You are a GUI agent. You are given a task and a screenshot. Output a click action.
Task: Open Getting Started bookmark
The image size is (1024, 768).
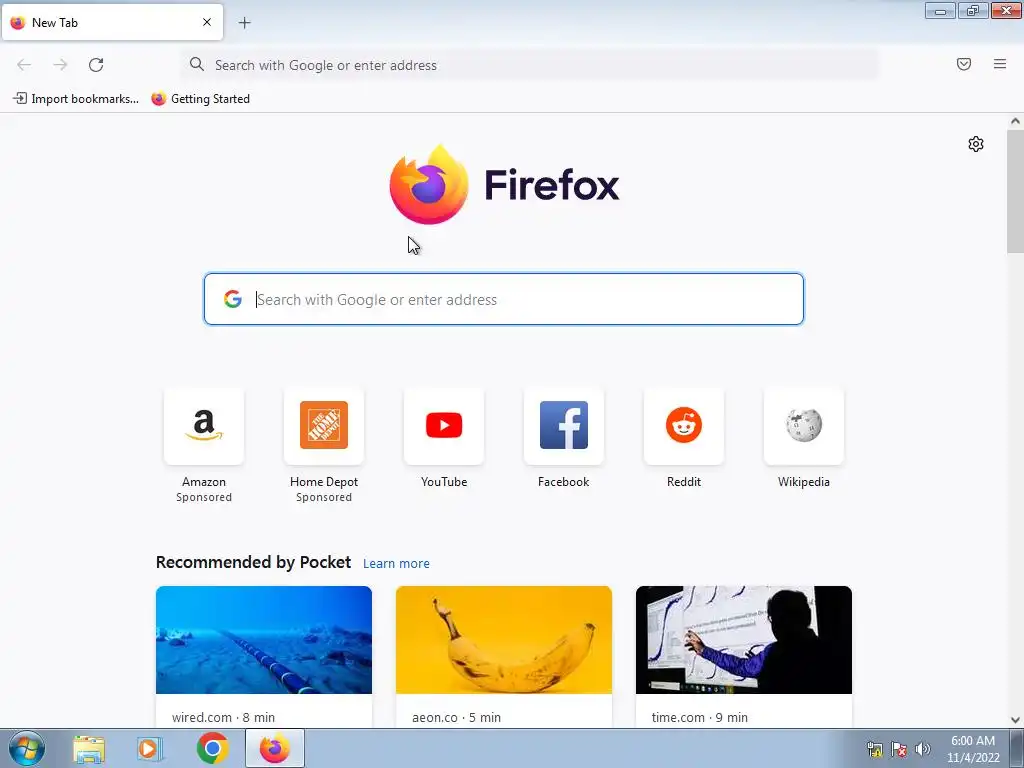point(200,99)
